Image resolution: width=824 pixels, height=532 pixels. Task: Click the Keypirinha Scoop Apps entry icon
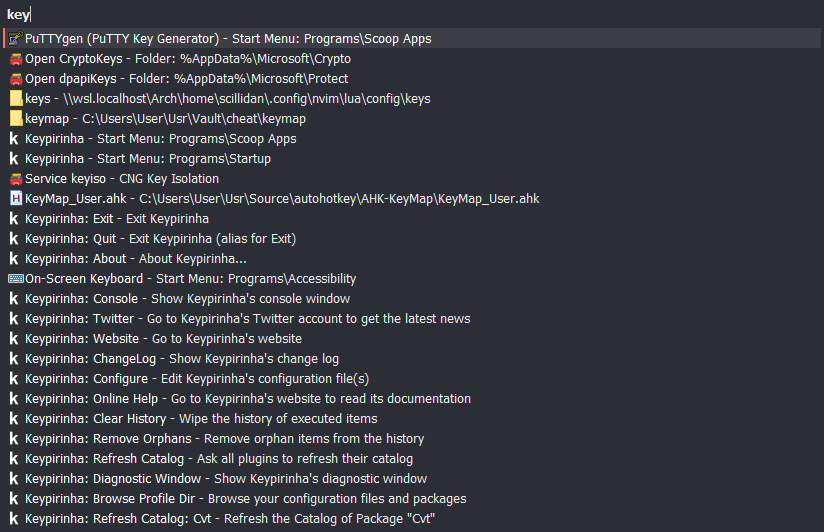[14, 139]
